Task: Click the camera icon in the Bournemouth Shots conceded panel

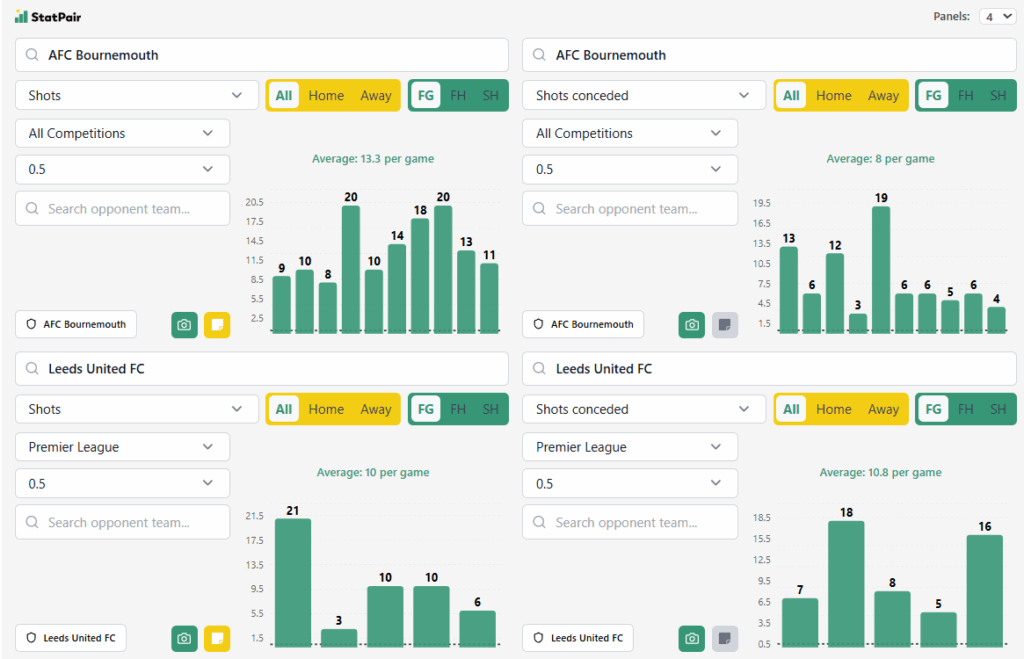Action: (692, 325)
